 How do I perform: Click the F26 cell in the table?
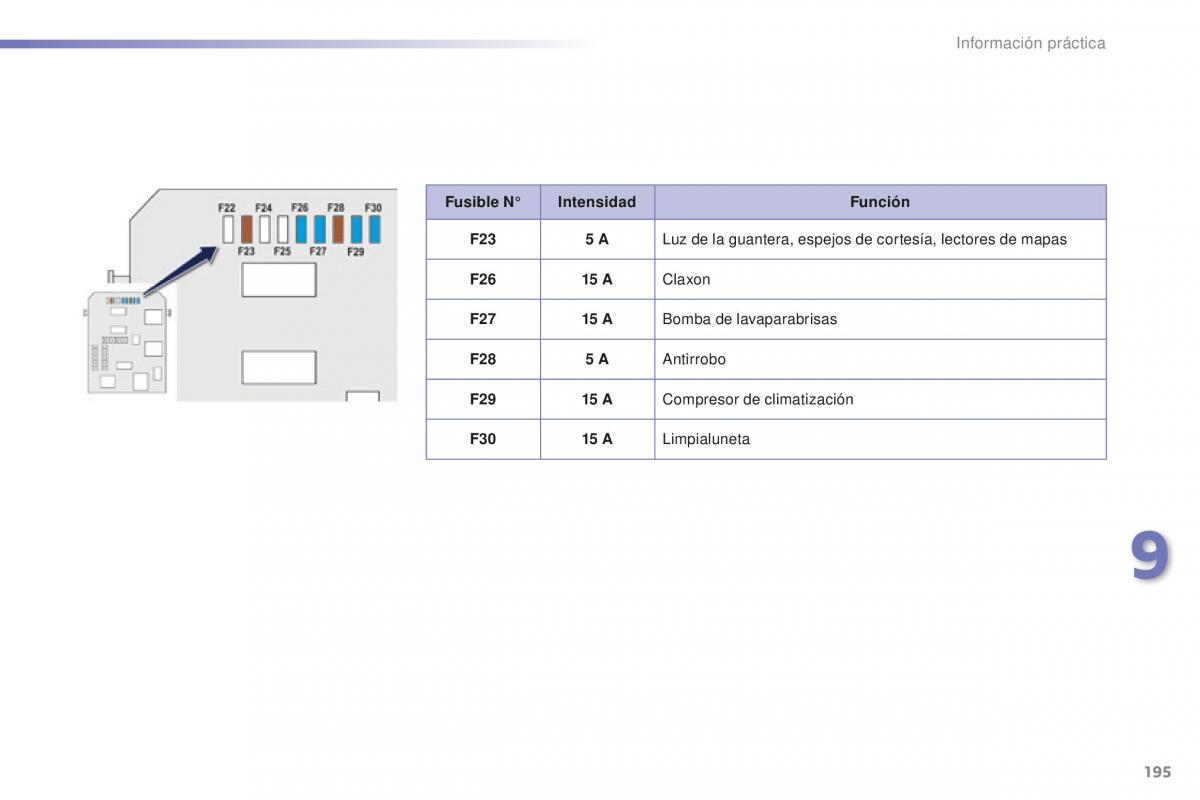[x=483, y=279]
